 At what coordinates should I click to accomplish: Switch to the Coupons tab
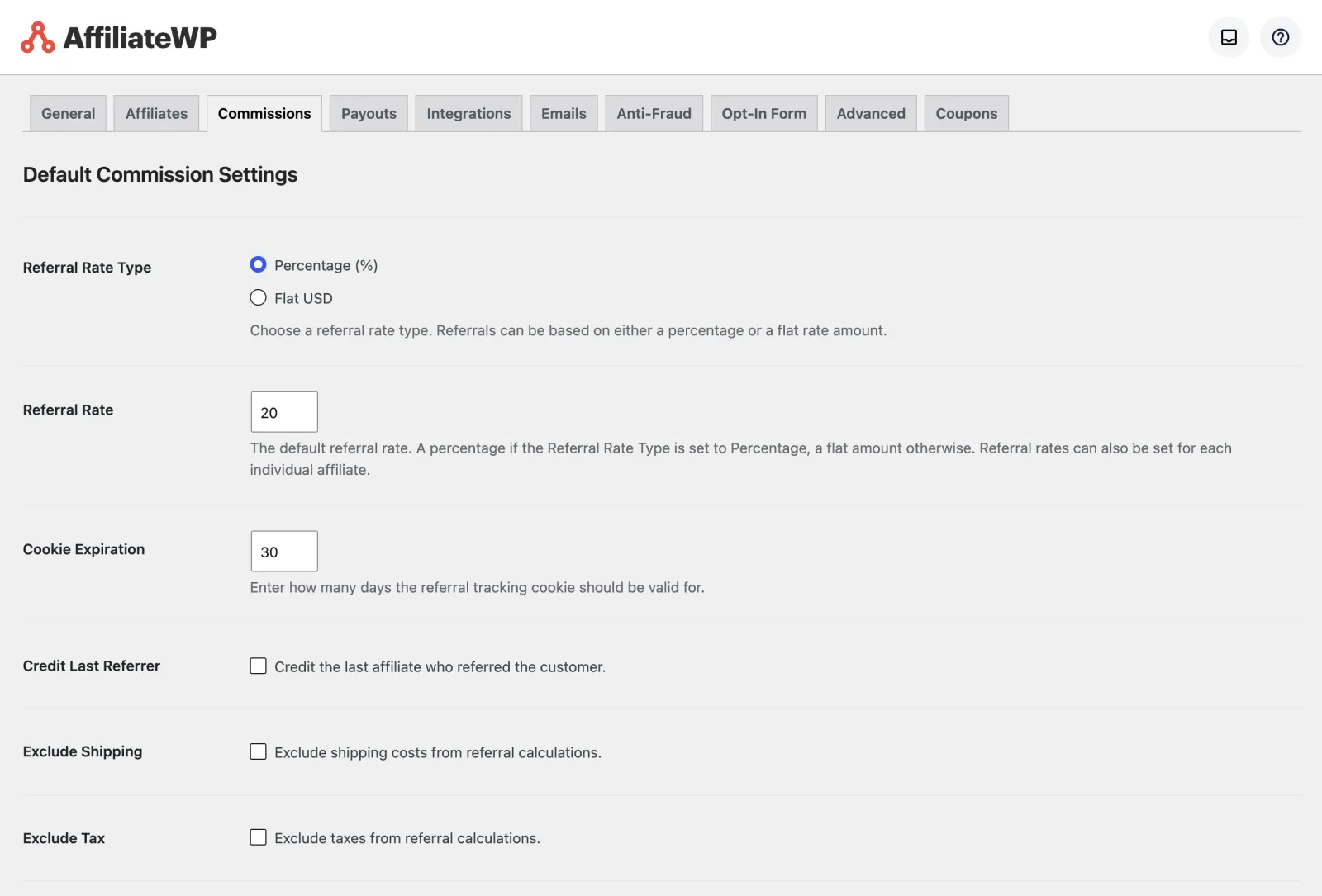click(966, 113)
